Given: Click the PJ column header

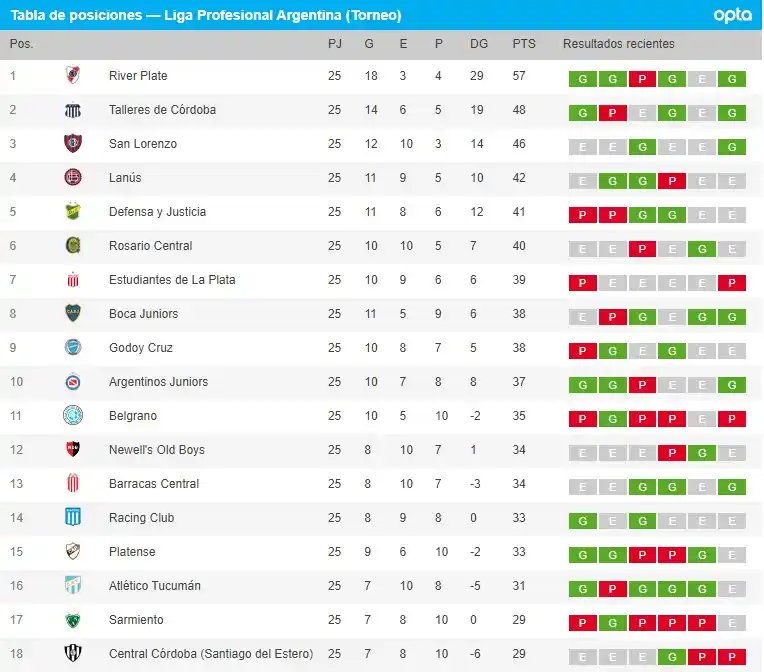Looking at the screenshot, I should tap(334, 44).
